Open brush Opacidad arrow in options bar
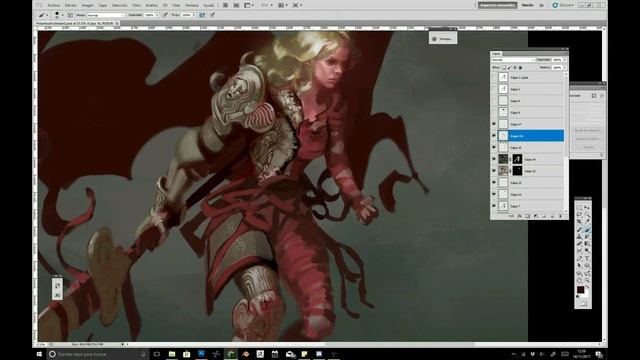The height and width of the screenshot is (360, 640). point(157,15)
